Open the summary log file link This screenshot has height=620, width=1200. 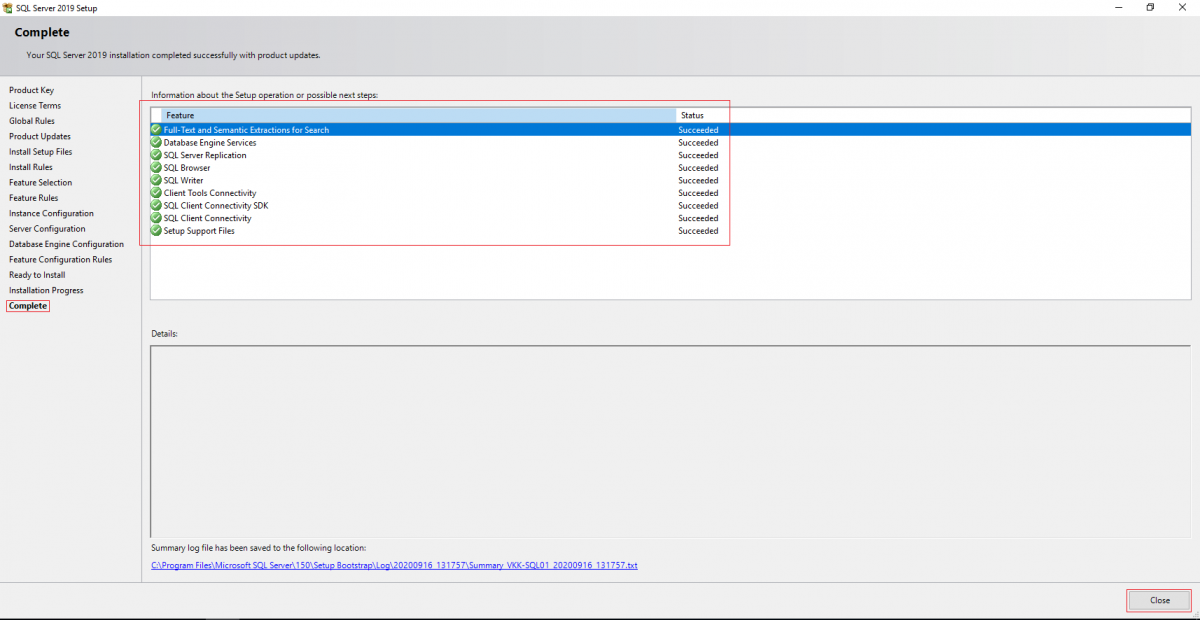[x=394, y=565]
